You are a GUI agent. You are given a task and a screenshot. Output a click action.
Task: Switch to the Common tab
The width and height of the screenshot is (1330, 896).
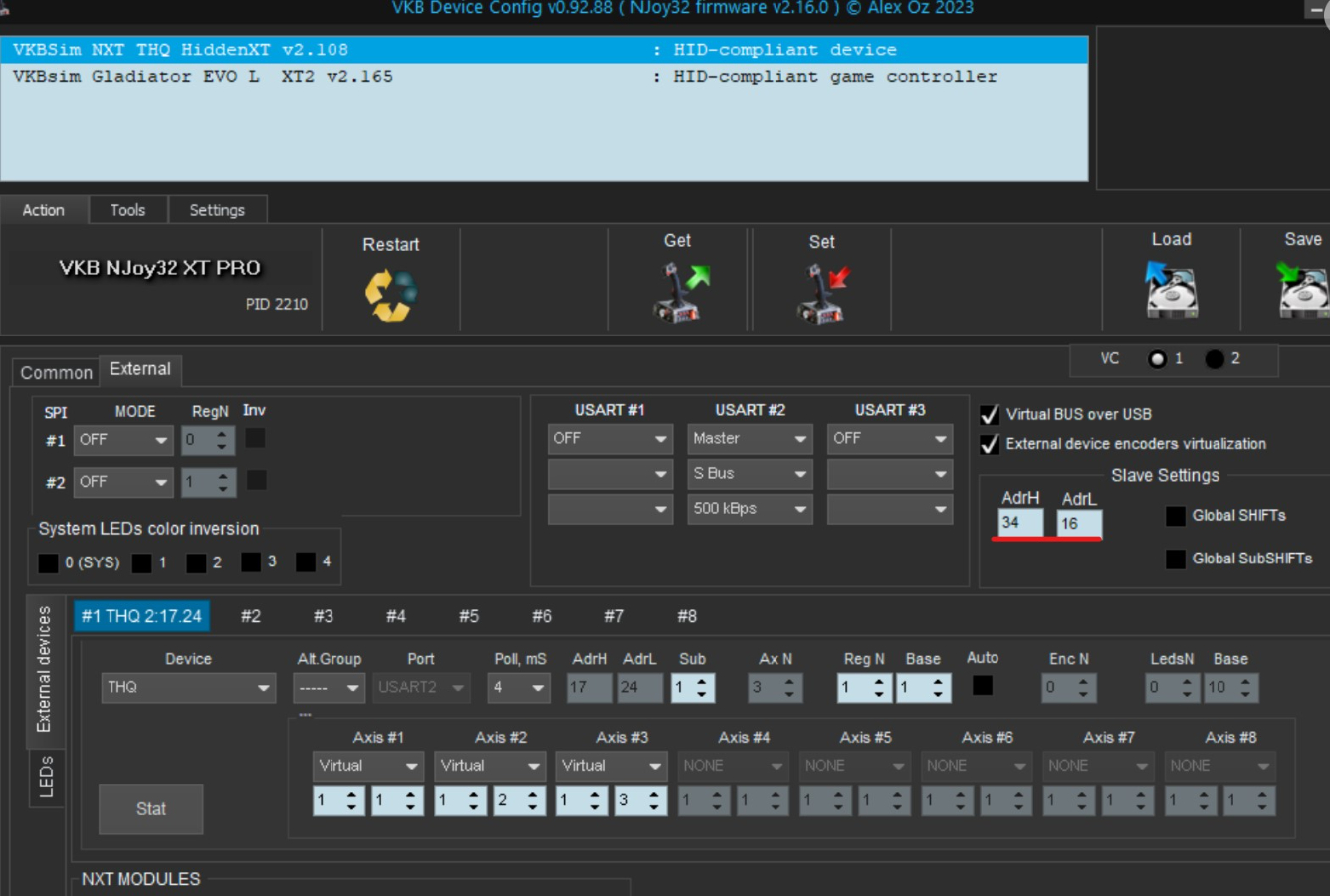(x=56, y=373)
